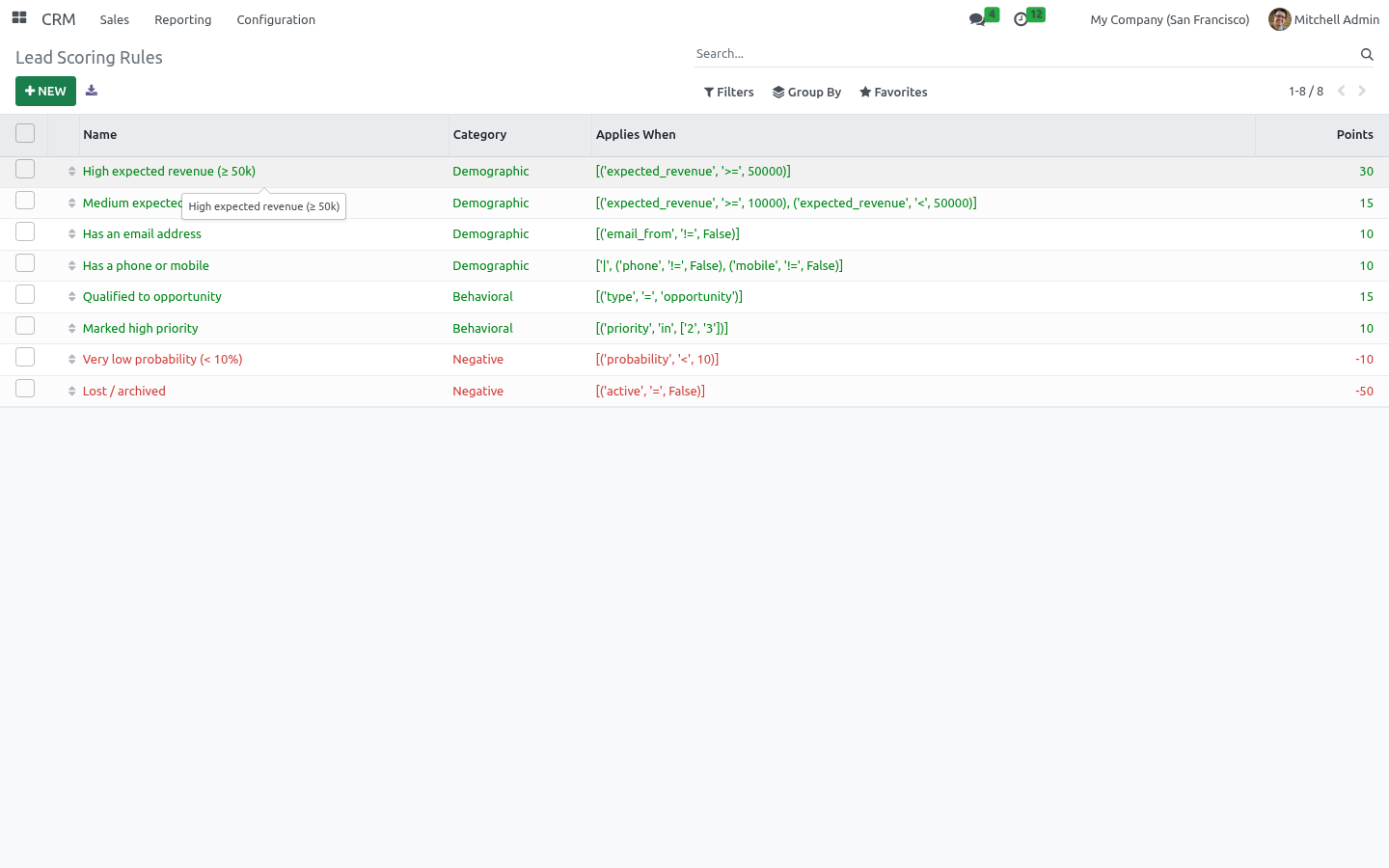Open the Favorites dropdown

[x=893, y=92]
